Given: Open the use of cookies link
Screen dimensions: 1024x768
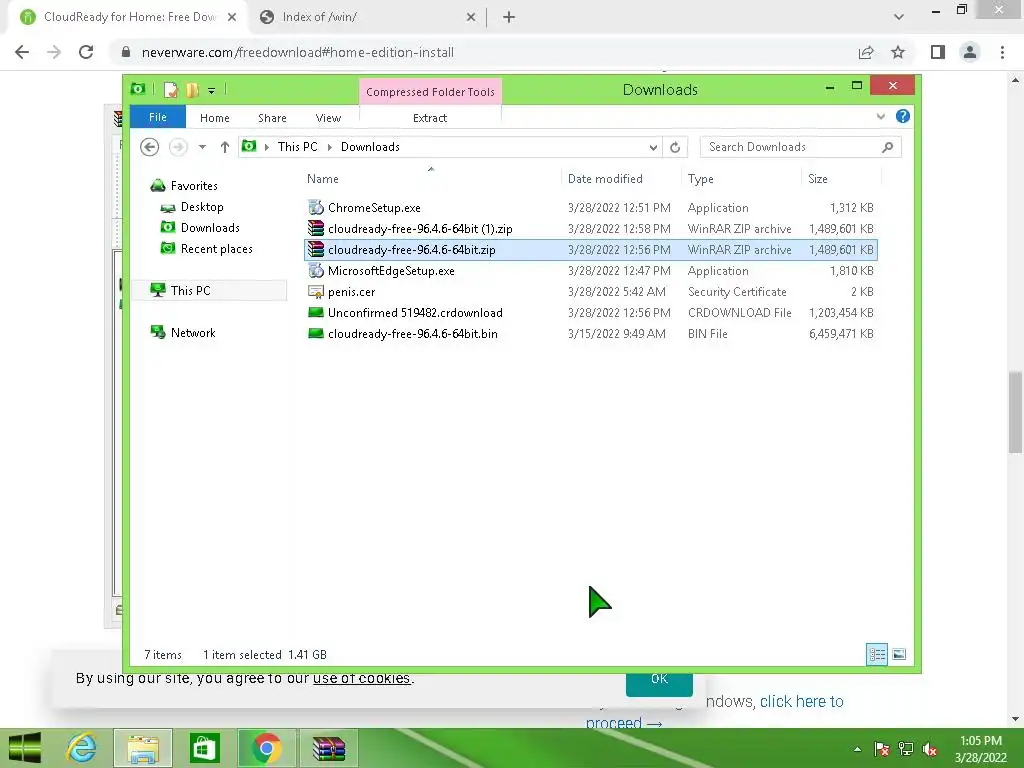Looking at the screenshot, I should click(362, 678).
